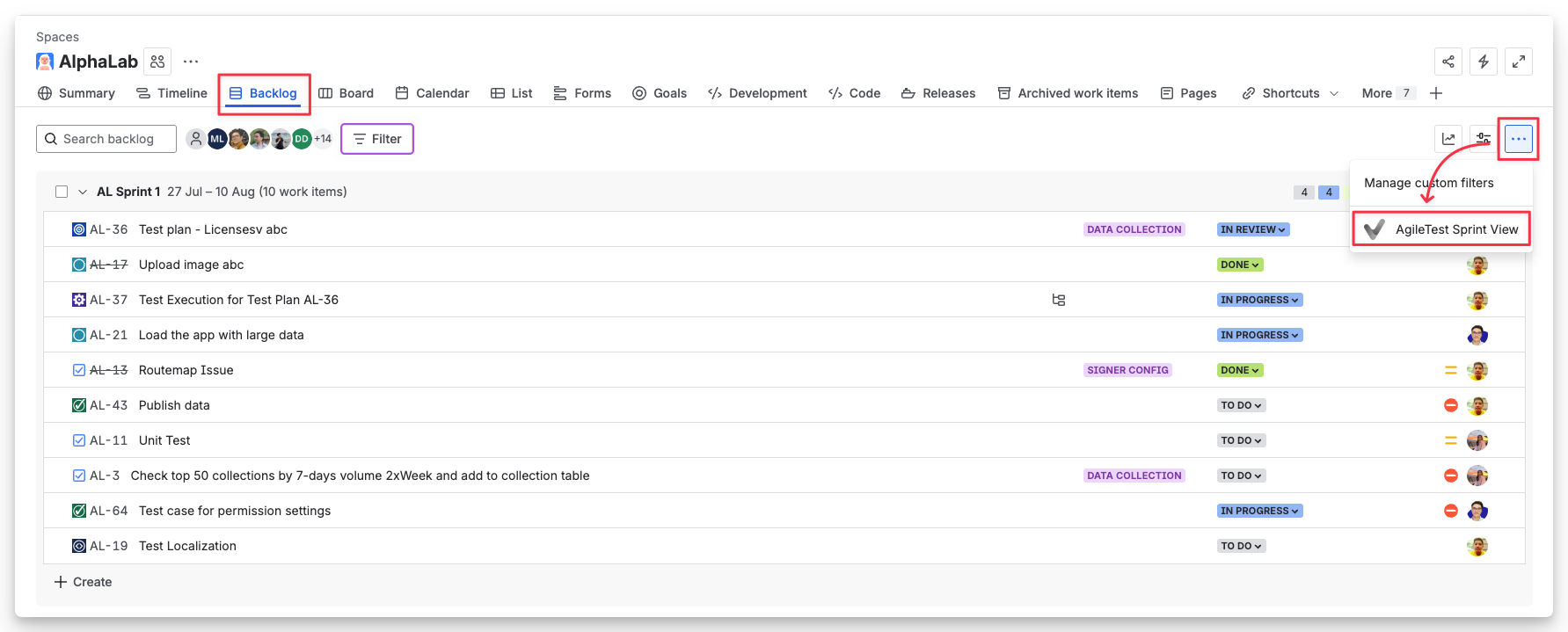Toggle the unassigned avatar filter
The height and width of the screenshot is (632, 1568).
click(196, 139)
